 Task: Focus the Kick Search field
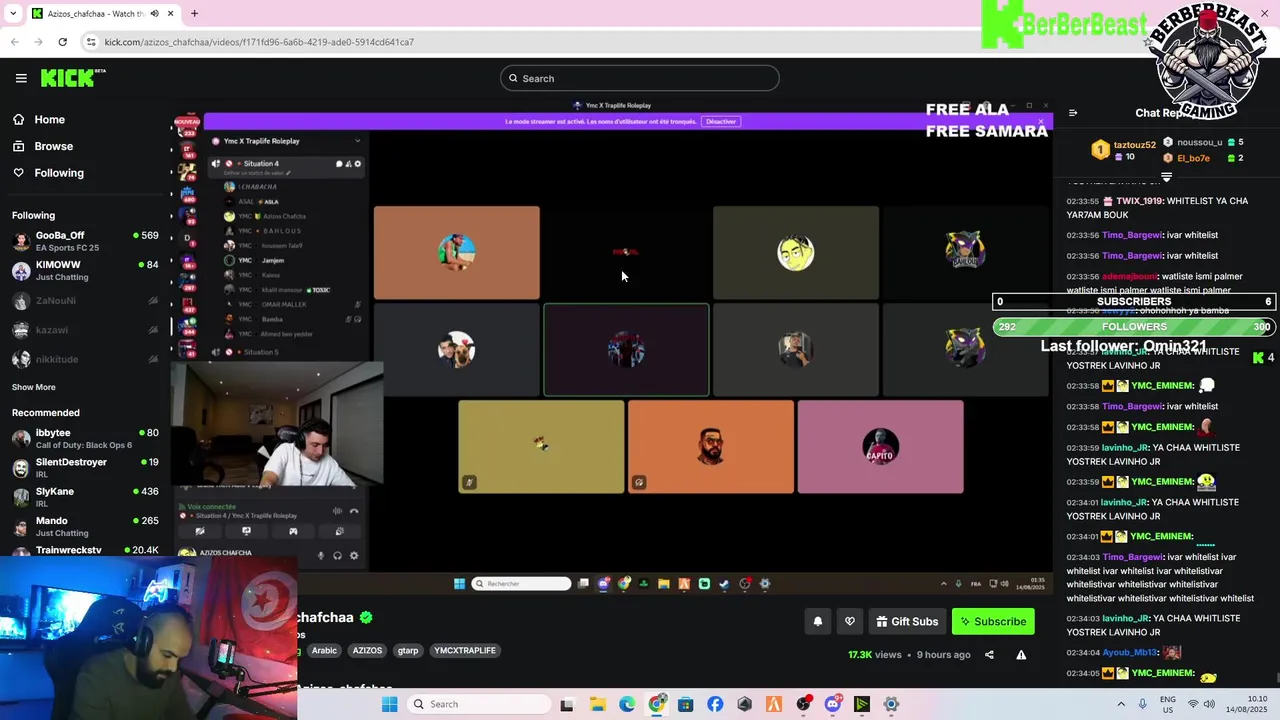click(x=640, y=78)
